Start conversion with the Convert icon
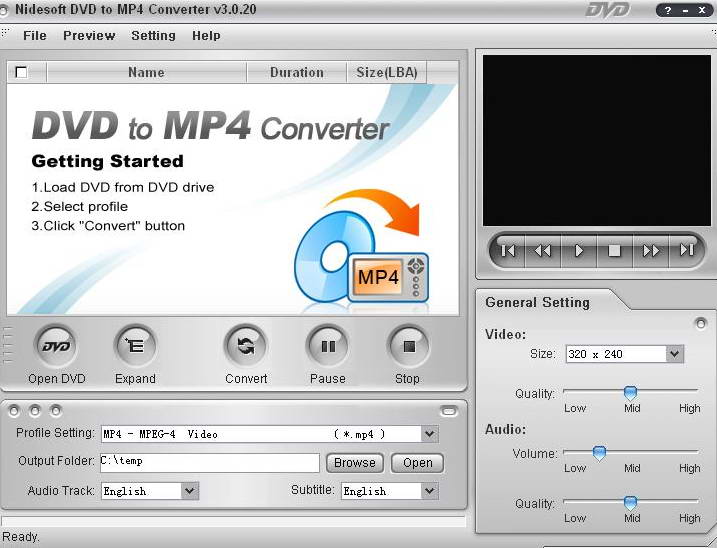The width and height of the screenshot is (717, 548). pos(246,346)
